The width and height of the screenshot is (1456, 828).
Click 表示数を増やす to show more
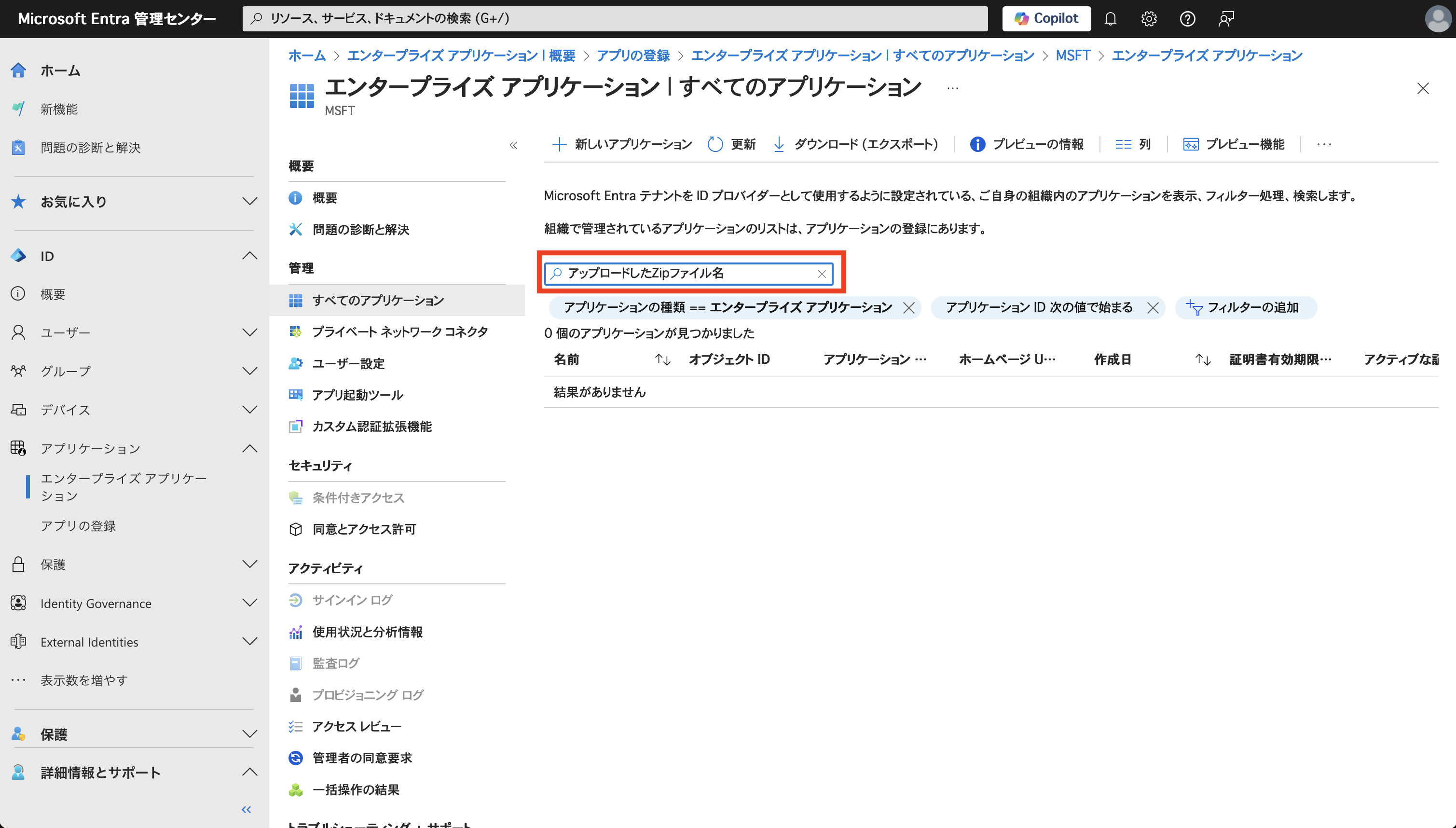[83, 680]
